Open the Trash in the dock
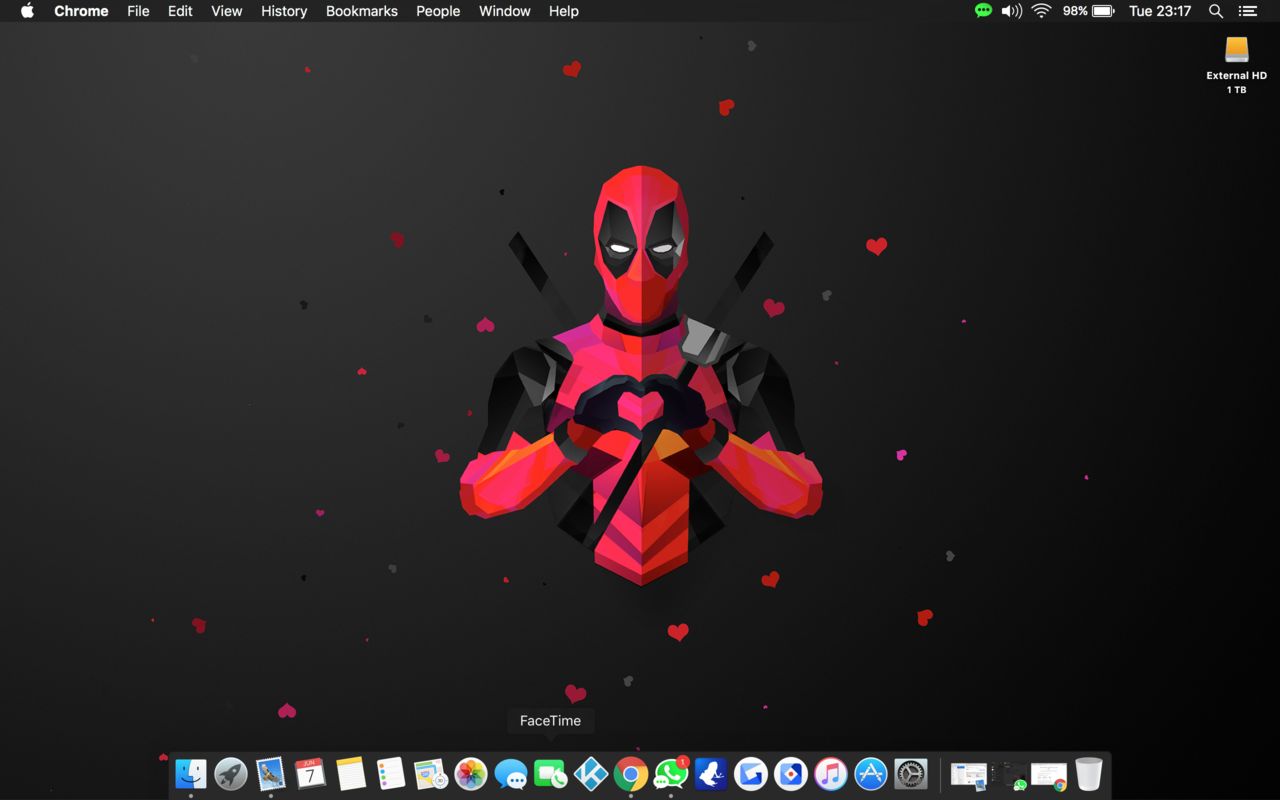This screenshot has height=800, width=1280. point(1089,773)
